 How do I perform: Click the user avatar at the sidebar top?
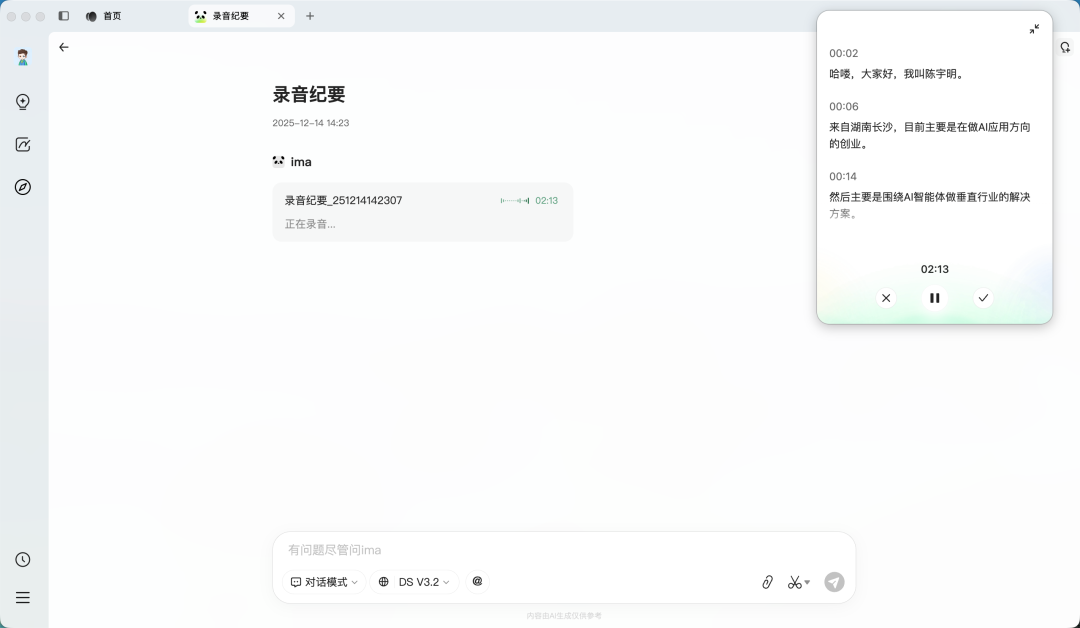pyautogui.click(x=23, y=57)
